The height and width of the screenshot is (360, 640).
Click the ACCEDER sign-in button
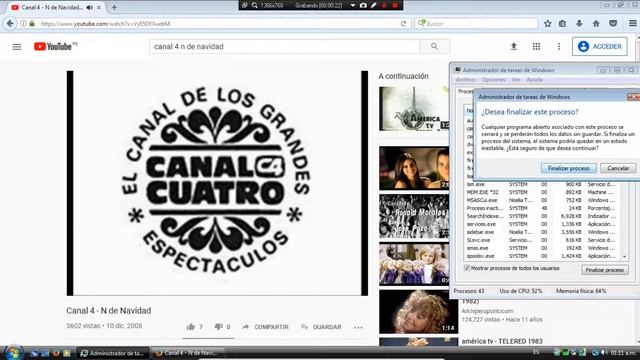point(600,47)
